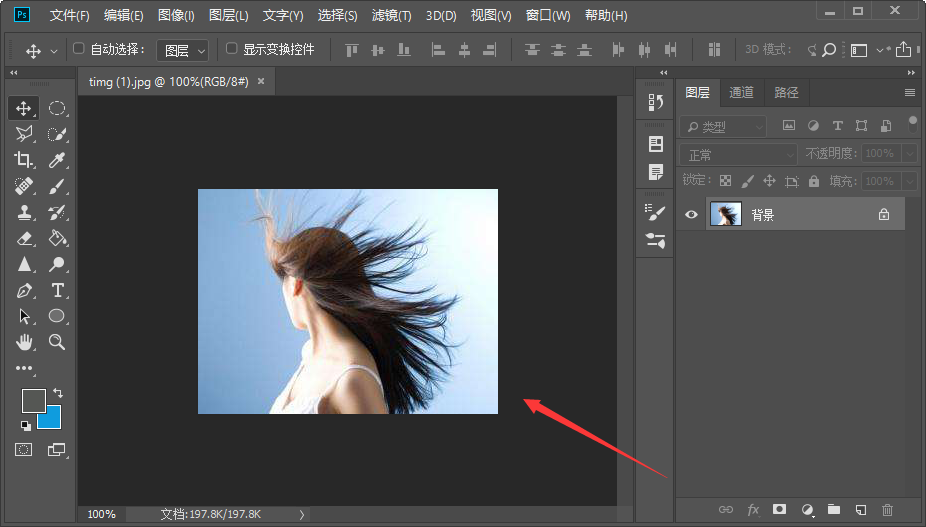Change screen mode
This screenshot has width=926, height=527.
(x=56, y=450)
